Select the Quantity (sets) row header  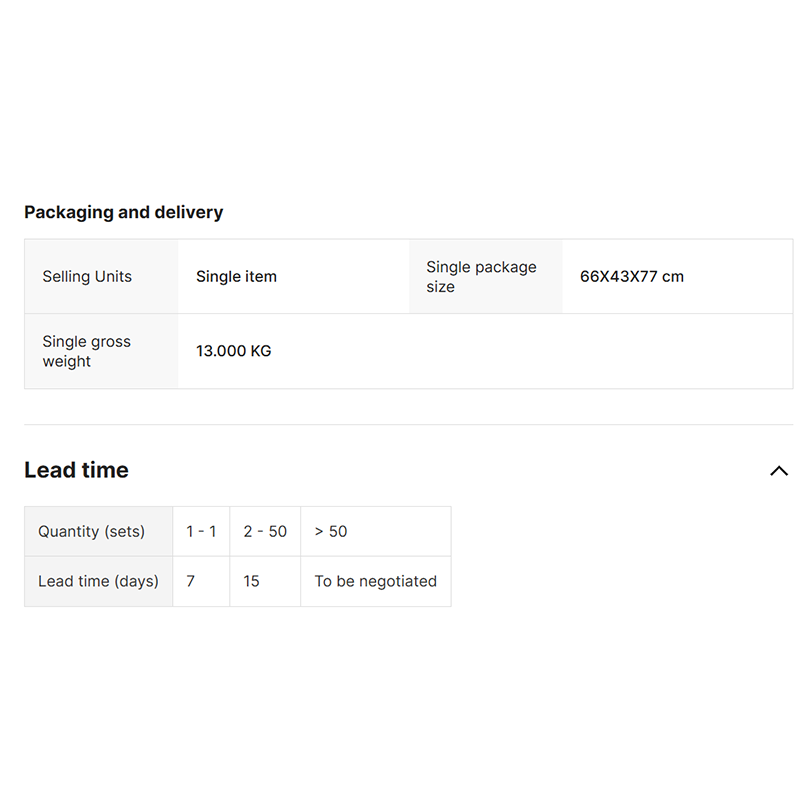91,531
